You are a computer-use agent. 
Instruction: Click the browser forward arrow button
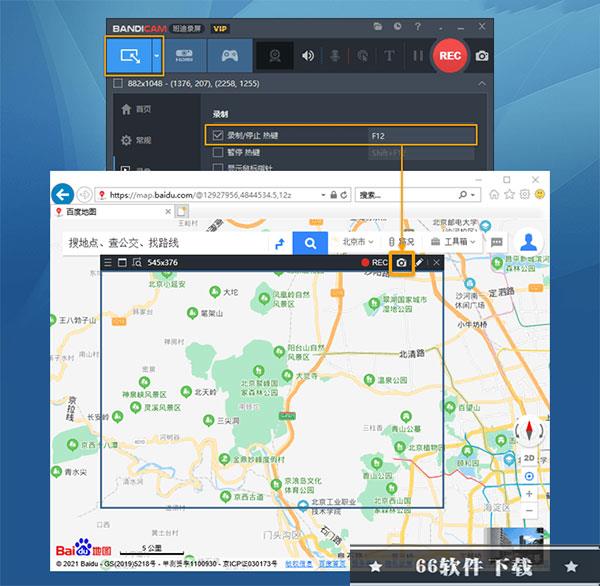coord(85,195)
